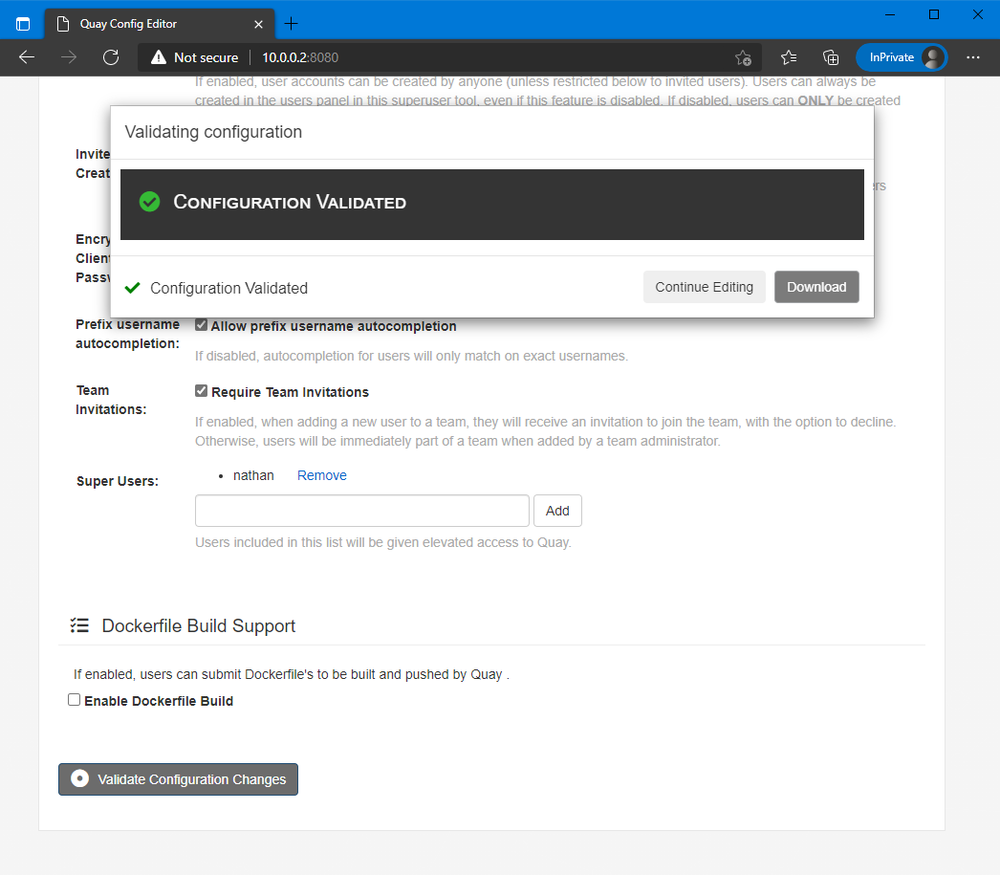
Task: Open the Favorites list icon
Action: point(789,57)
